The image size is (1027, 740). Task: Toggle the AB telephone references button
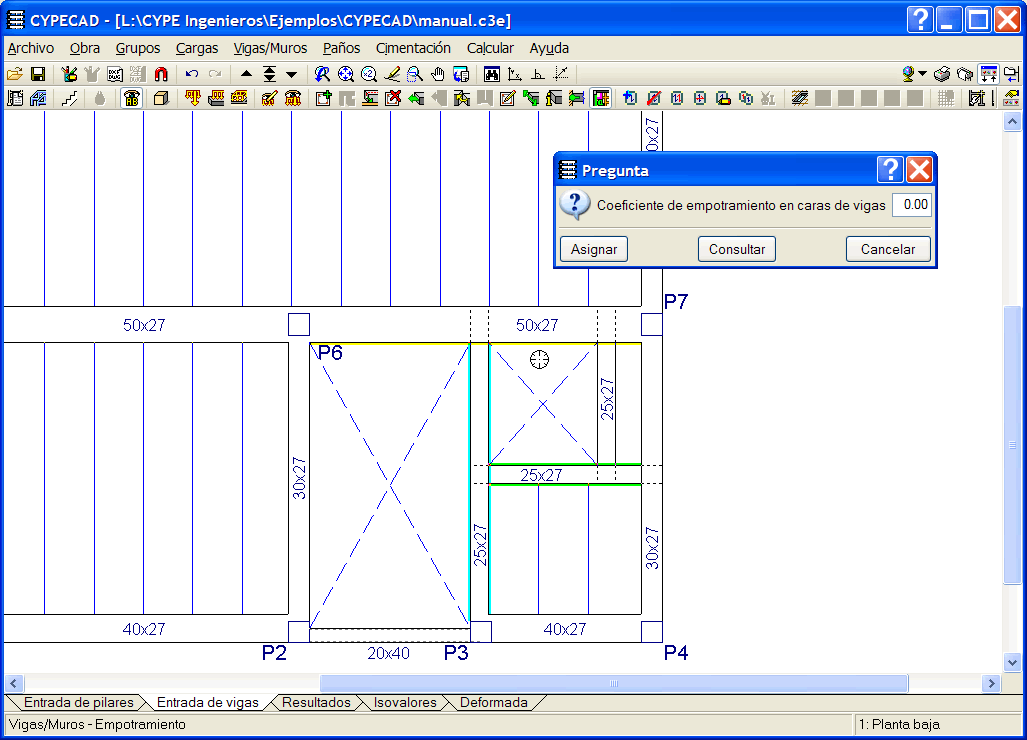click(x=132, y=98)
